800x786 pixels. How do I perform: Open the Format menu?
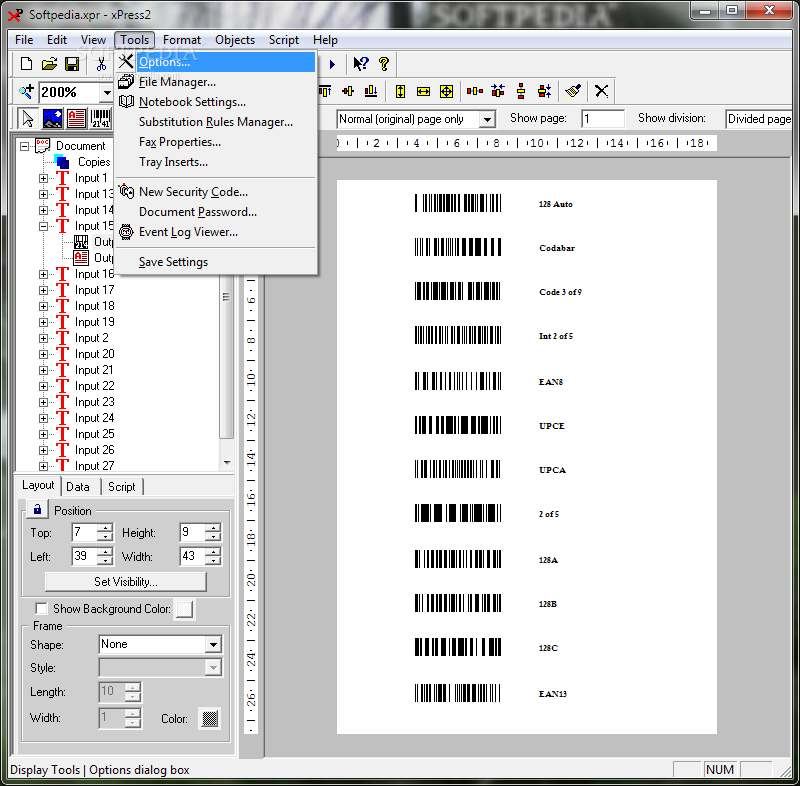pos(182,40)
